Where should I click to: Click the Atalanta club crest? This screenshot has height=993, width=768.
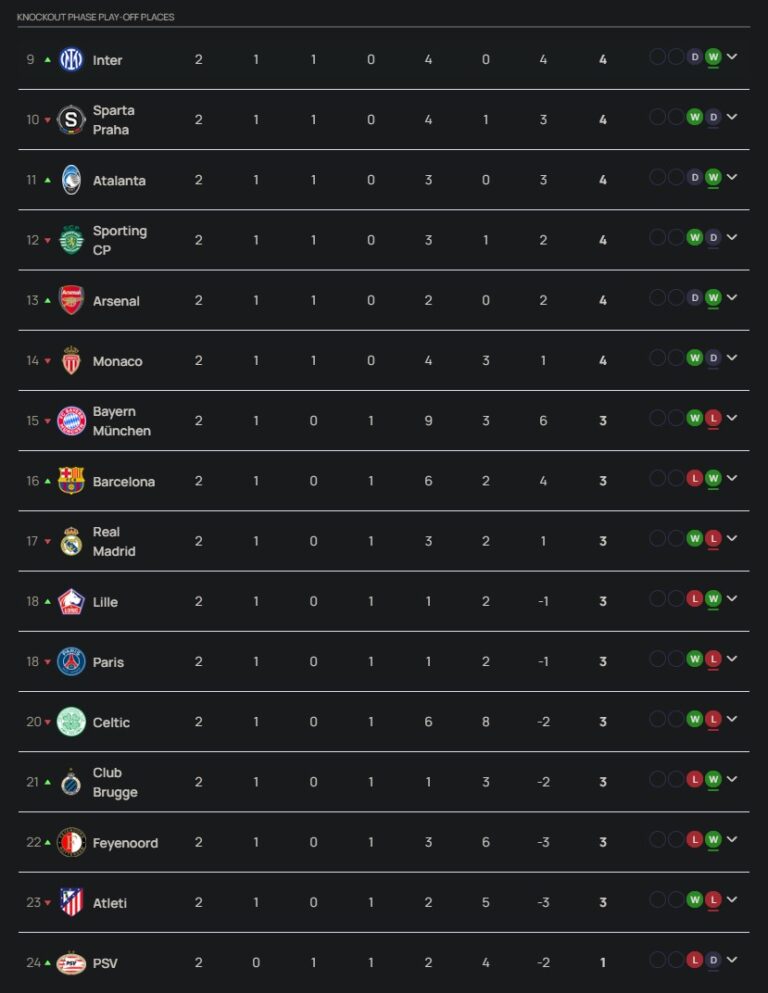pos(71,180)
